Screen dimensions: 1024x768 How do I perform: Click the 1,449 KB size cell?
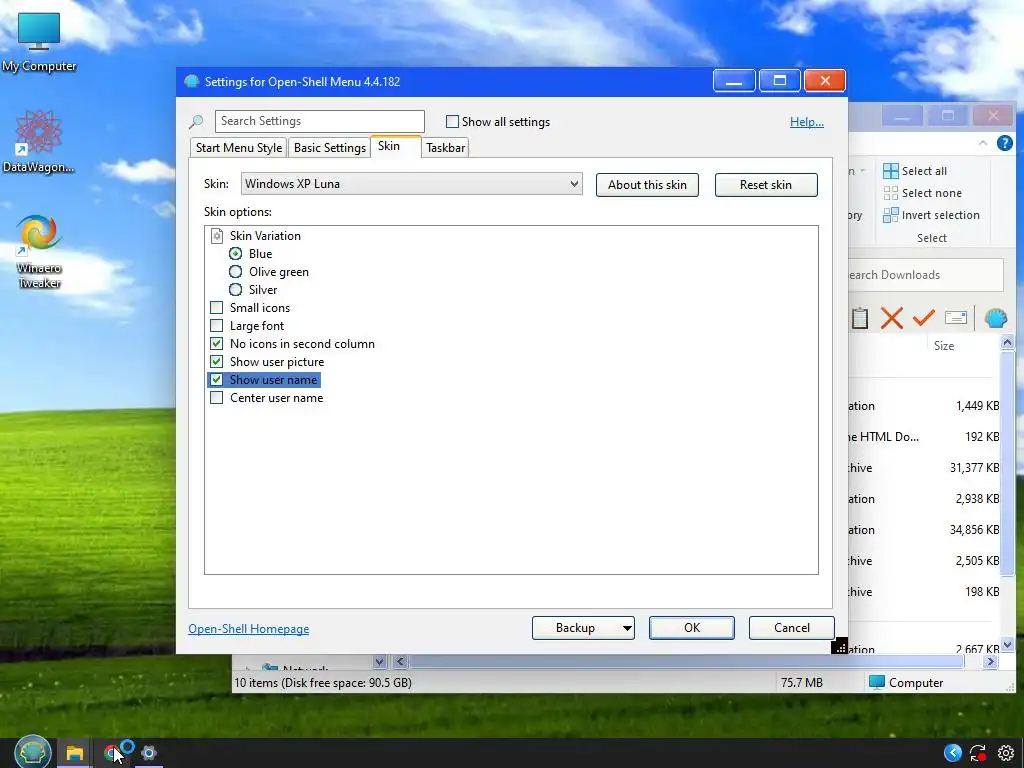click(978, 406)
